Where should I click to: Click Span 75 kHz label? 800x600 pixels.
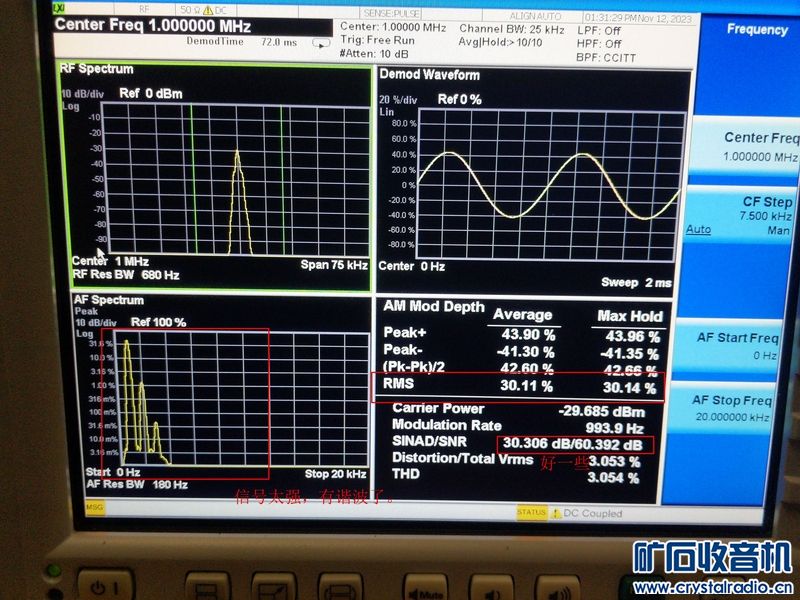coord(334,264)
